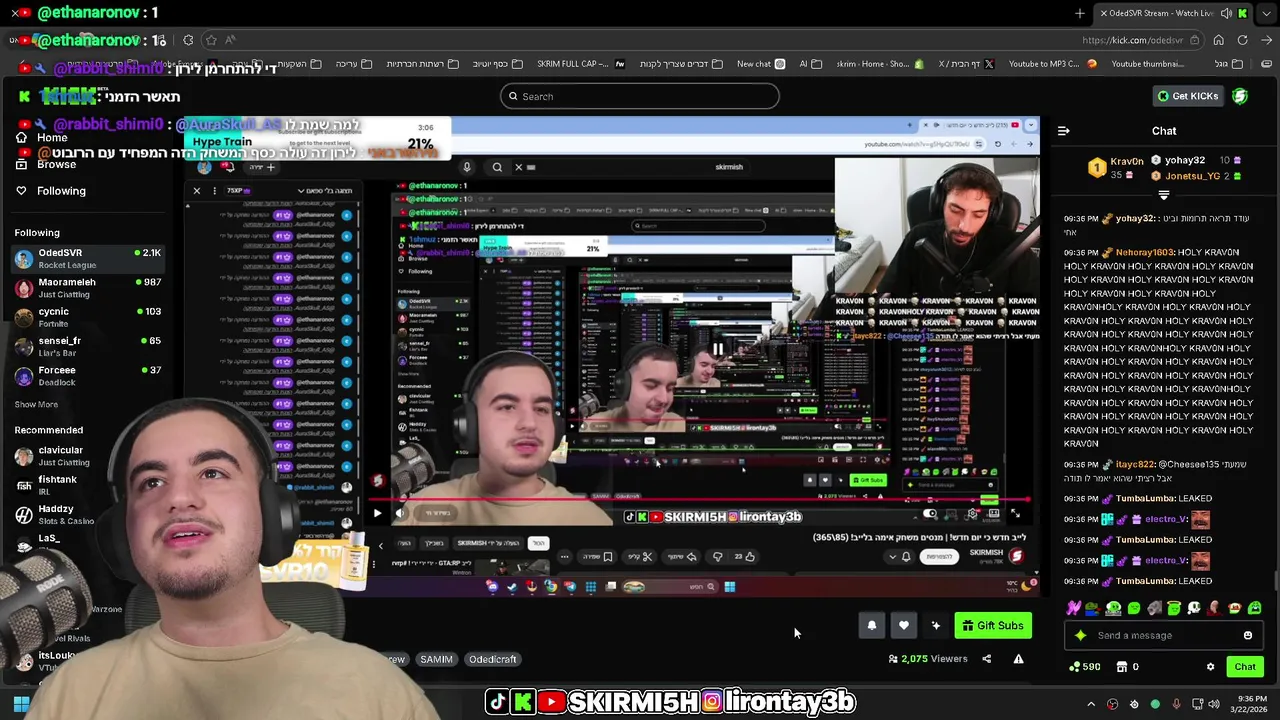The image size is (1280, 720).
Task: Toggle follow with the heart button
Action: (x=904, y=626)
